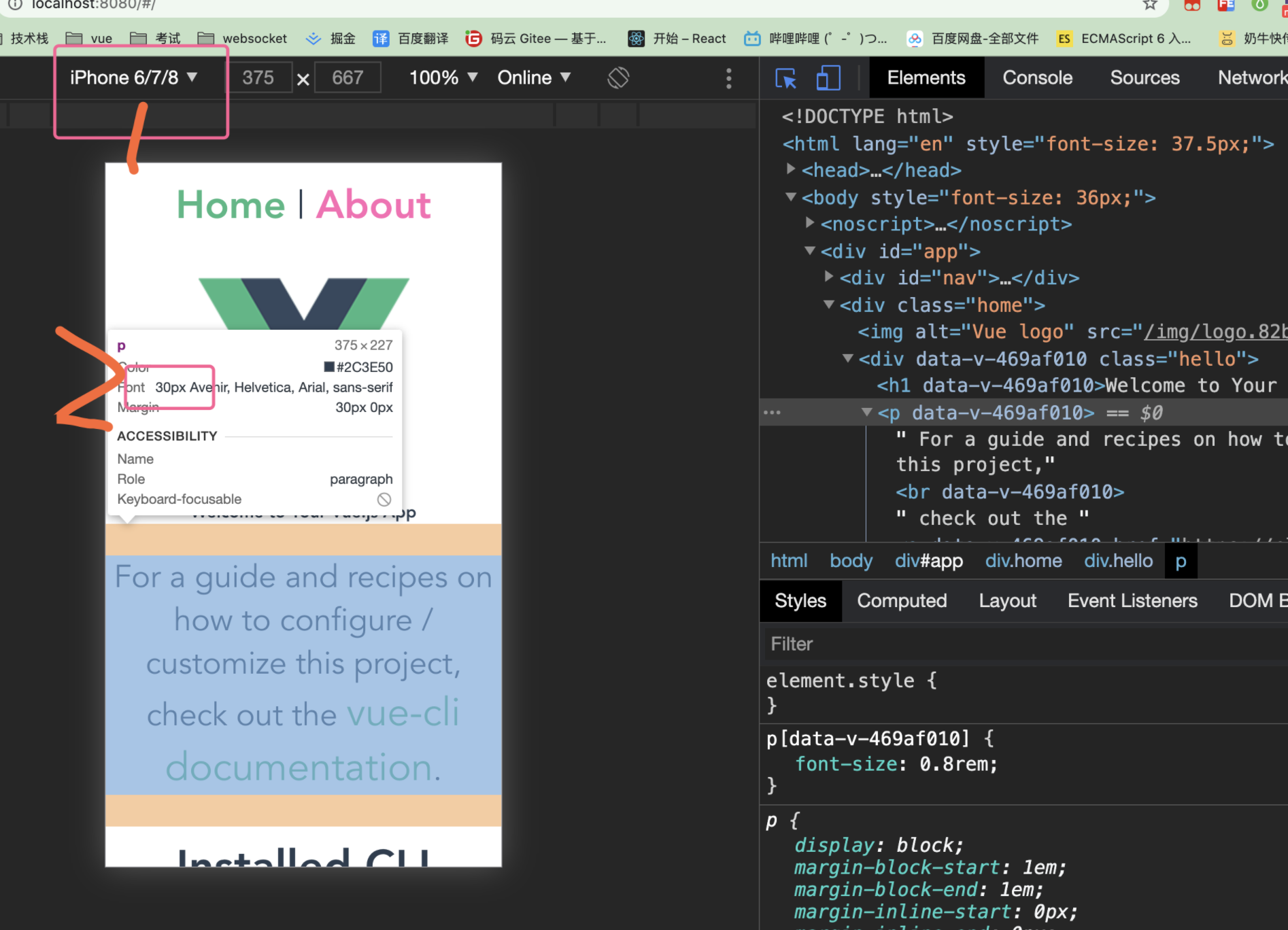This screenshot has height=930, width=1288.
Task: Click the viewport height field 667
Action: pyautogui.click(x=348, y=77)
